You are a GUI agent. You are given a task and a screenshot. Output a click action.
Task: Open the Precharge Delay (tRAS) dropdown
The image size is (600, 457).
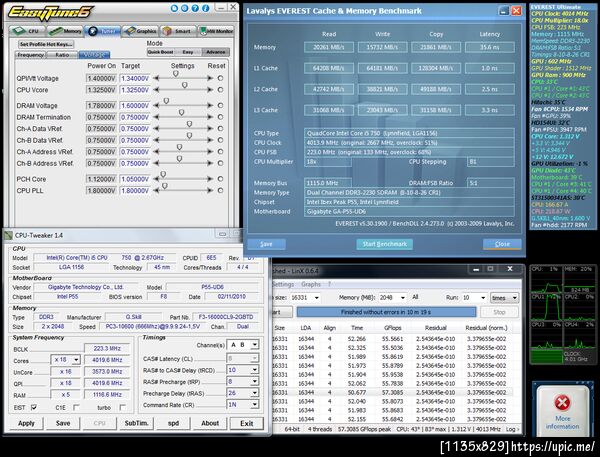pyautogui.click(x=254, y=393)
